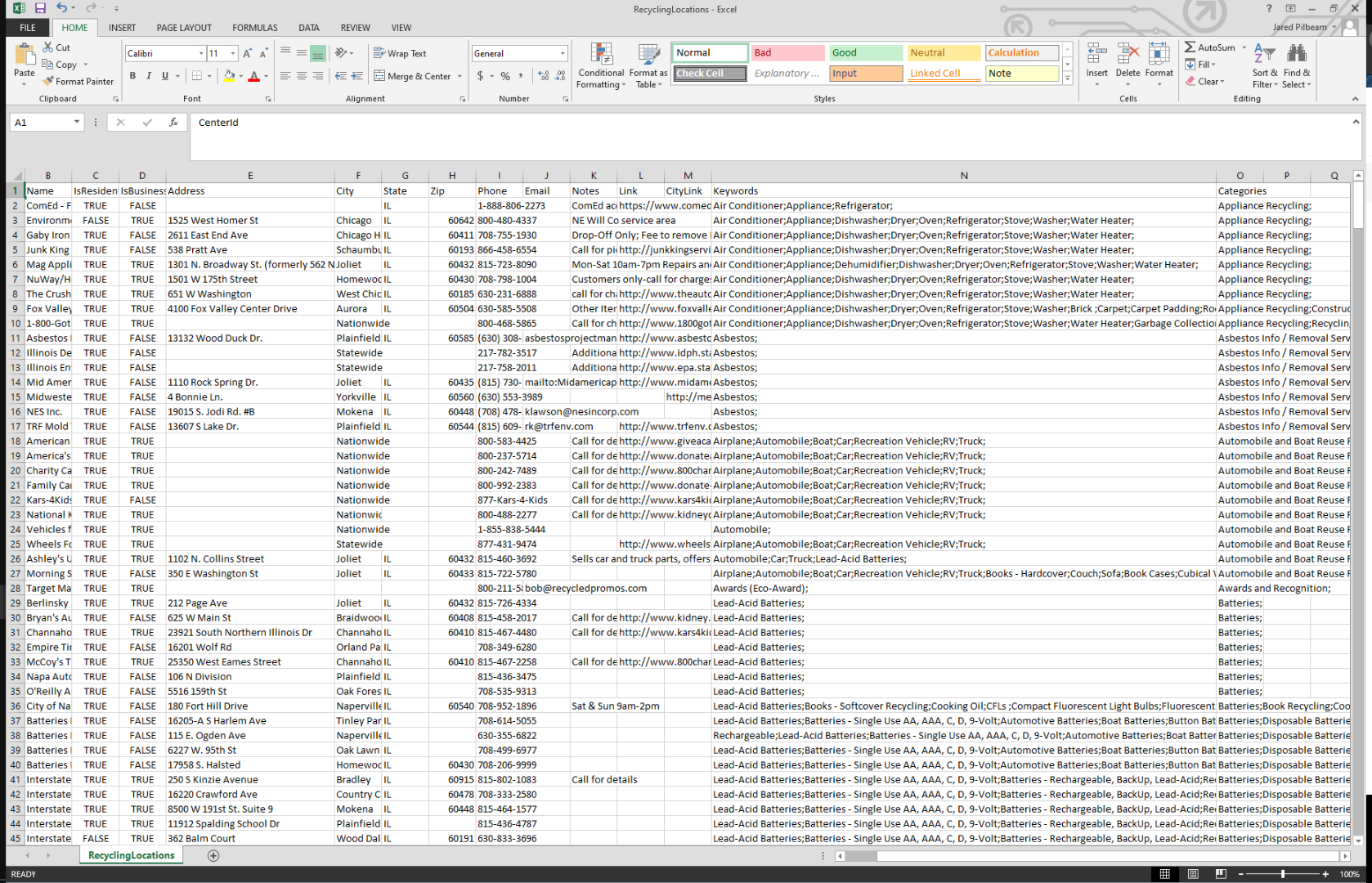Image resolution: width=1372 pixels, height=883 pixels.
Task: Apply Percent Style number format
Action: [505, 76]
